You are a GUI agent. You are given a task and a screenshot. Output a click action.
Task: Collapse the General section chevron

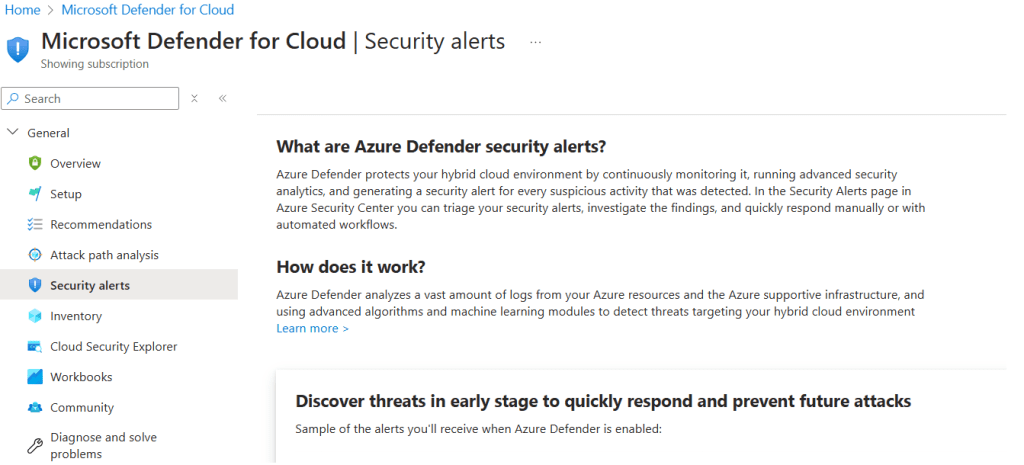(x=13, y=133)
